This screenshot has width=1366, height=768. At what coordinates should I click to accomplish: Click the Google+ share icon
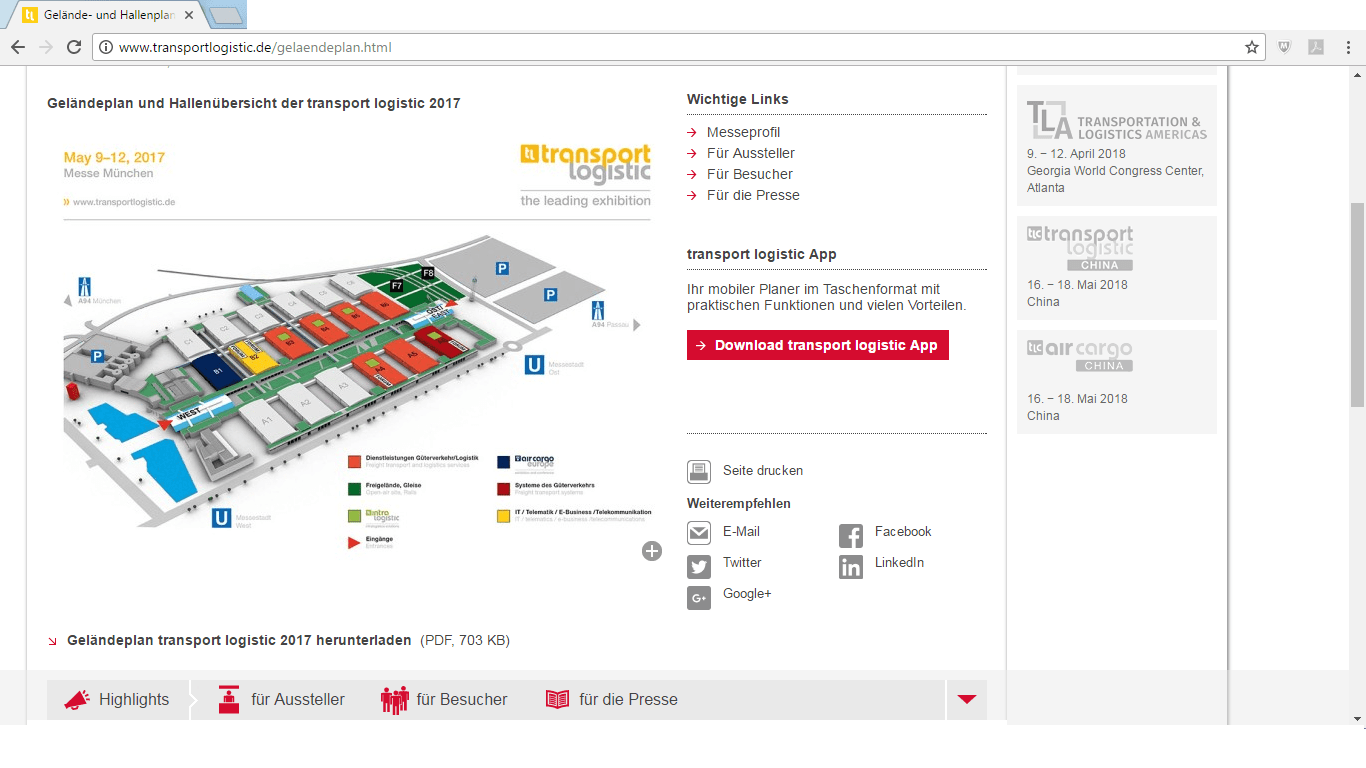click(x=699, y=598)
